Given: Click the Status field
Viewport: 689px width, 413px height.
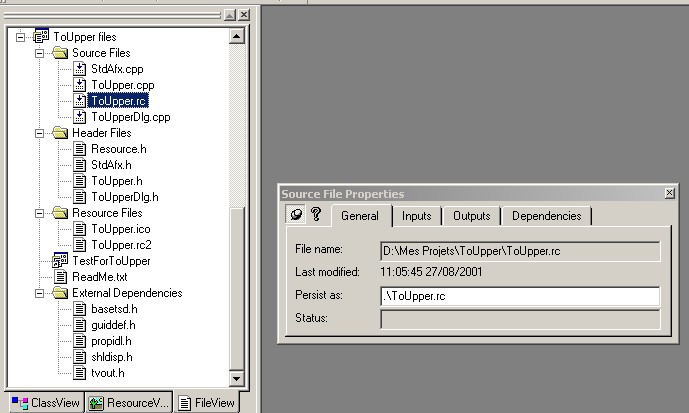Looking at the screenshot, I should 520,319.
